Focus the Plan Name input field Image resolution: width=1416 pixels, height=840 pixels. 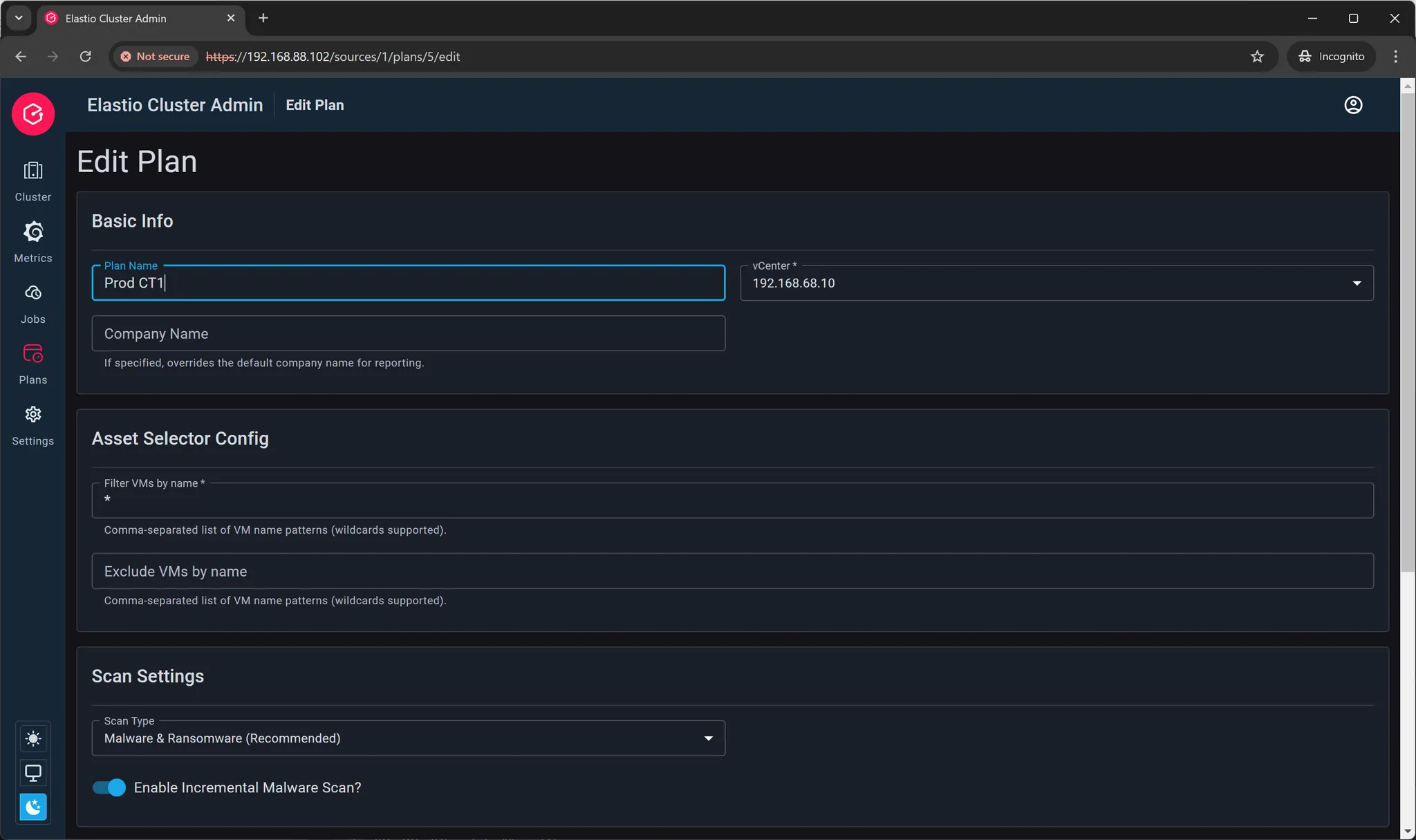(408, 283)
